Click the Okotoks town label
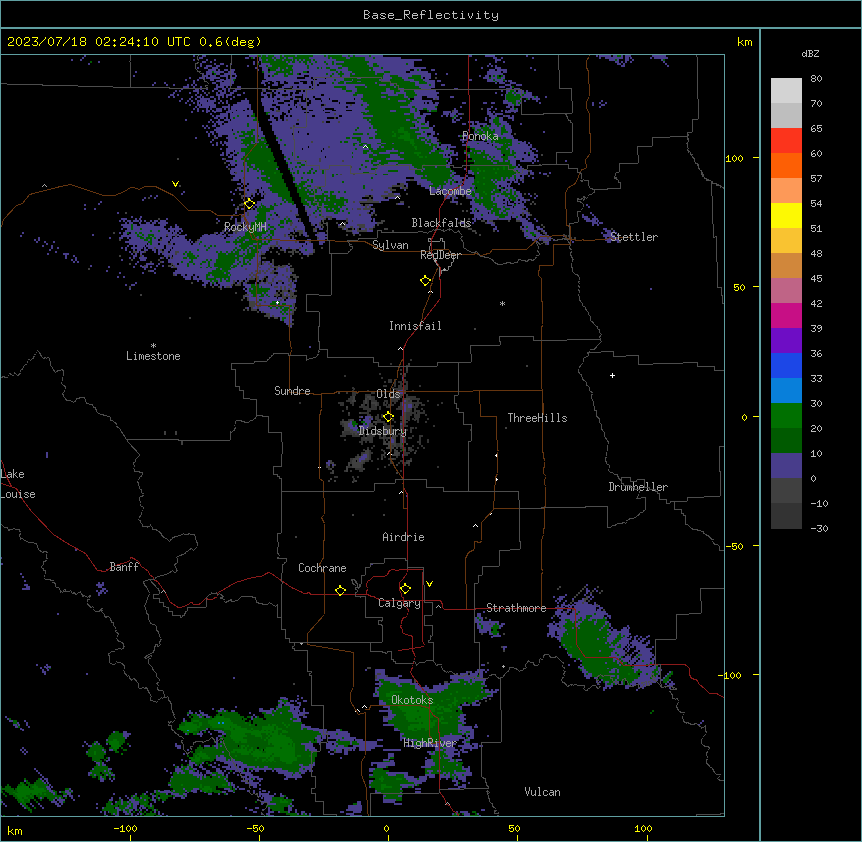This screenshot has width=862, height=842. click(x=412, y=700)
